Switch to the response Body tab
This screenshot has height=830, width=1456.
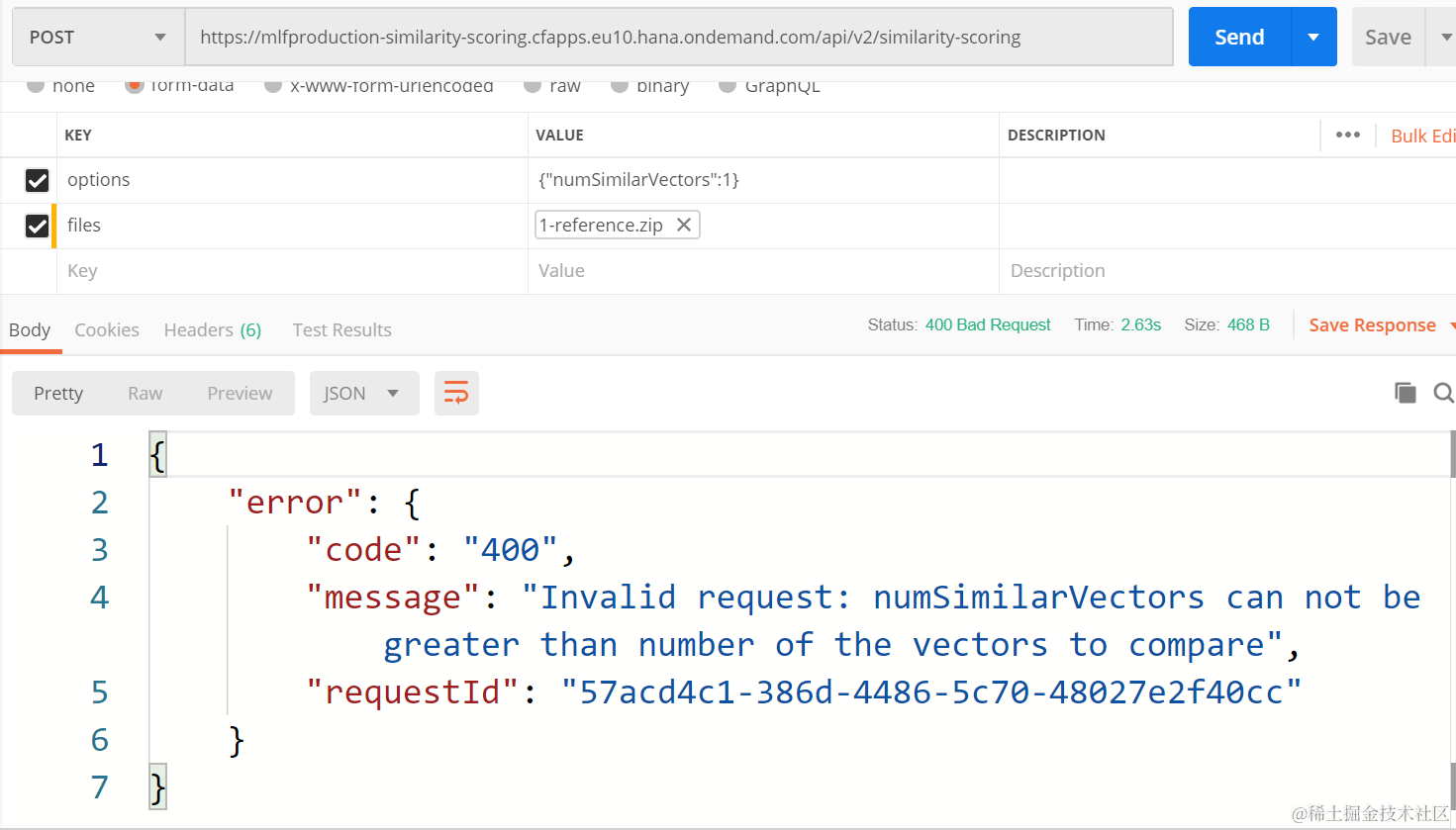point(30,329)
